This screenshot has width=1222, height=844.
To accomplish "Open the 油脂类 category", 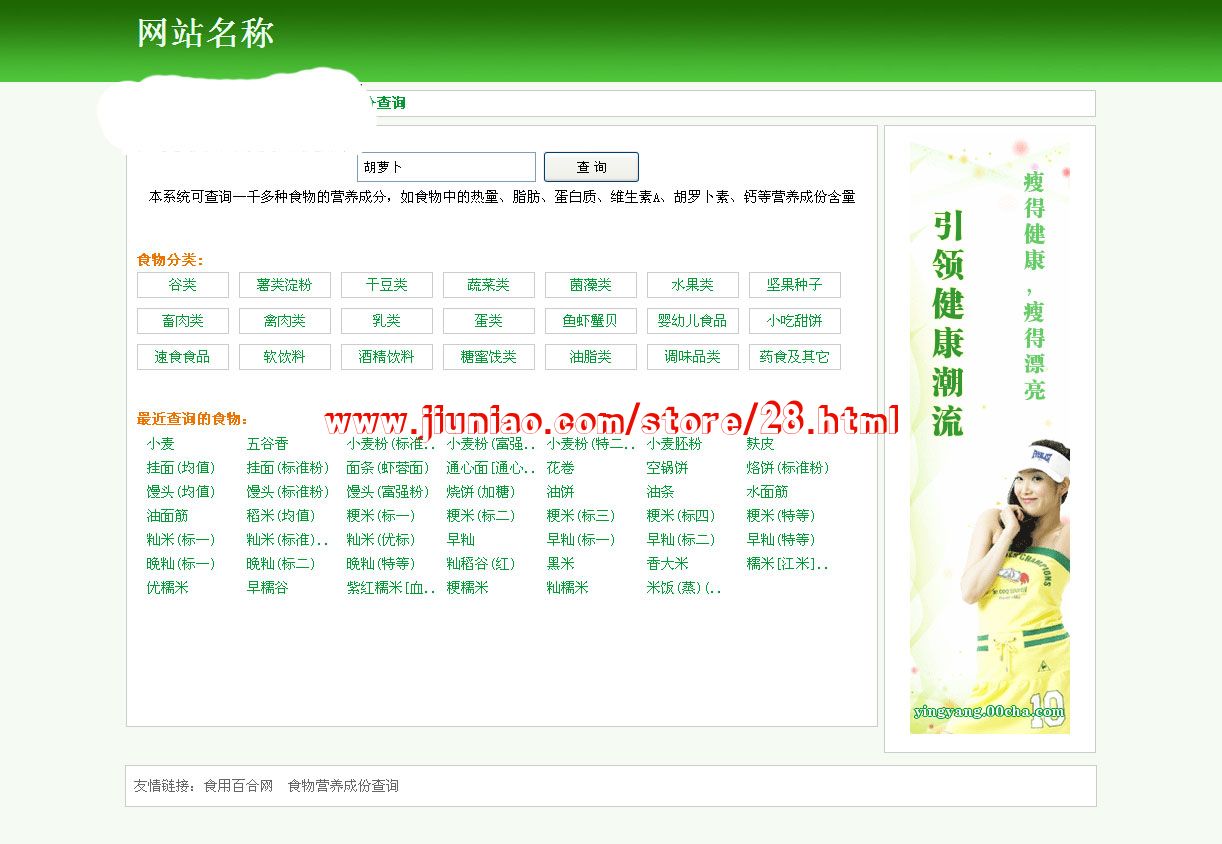I will click(591, 357).
